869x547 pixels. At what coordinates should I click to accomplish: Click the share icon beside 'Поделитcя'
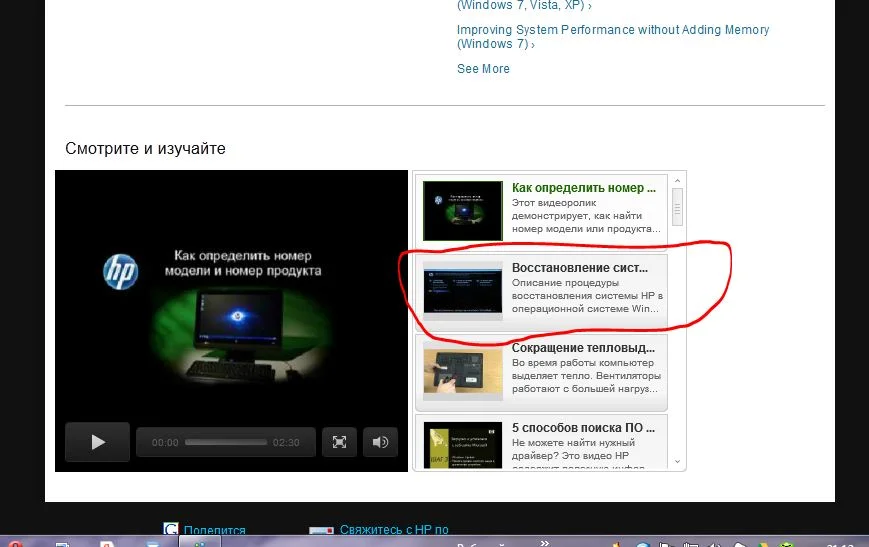pyautogui.click(x=171, y=529)
